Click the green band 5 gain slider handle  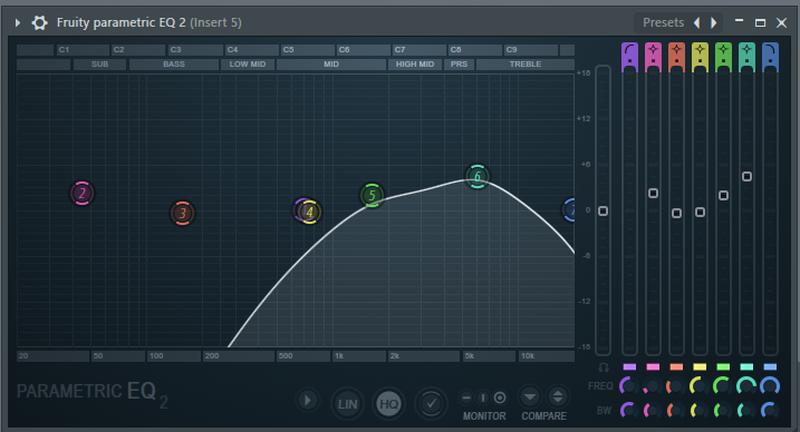pyautogui.click(x=723, y=195)
